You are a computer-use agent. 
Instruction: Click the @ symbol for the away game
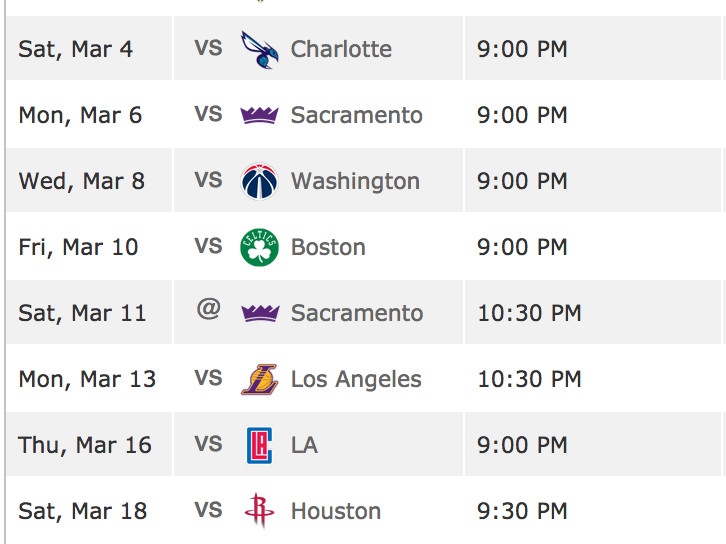(x=208, y=309)
